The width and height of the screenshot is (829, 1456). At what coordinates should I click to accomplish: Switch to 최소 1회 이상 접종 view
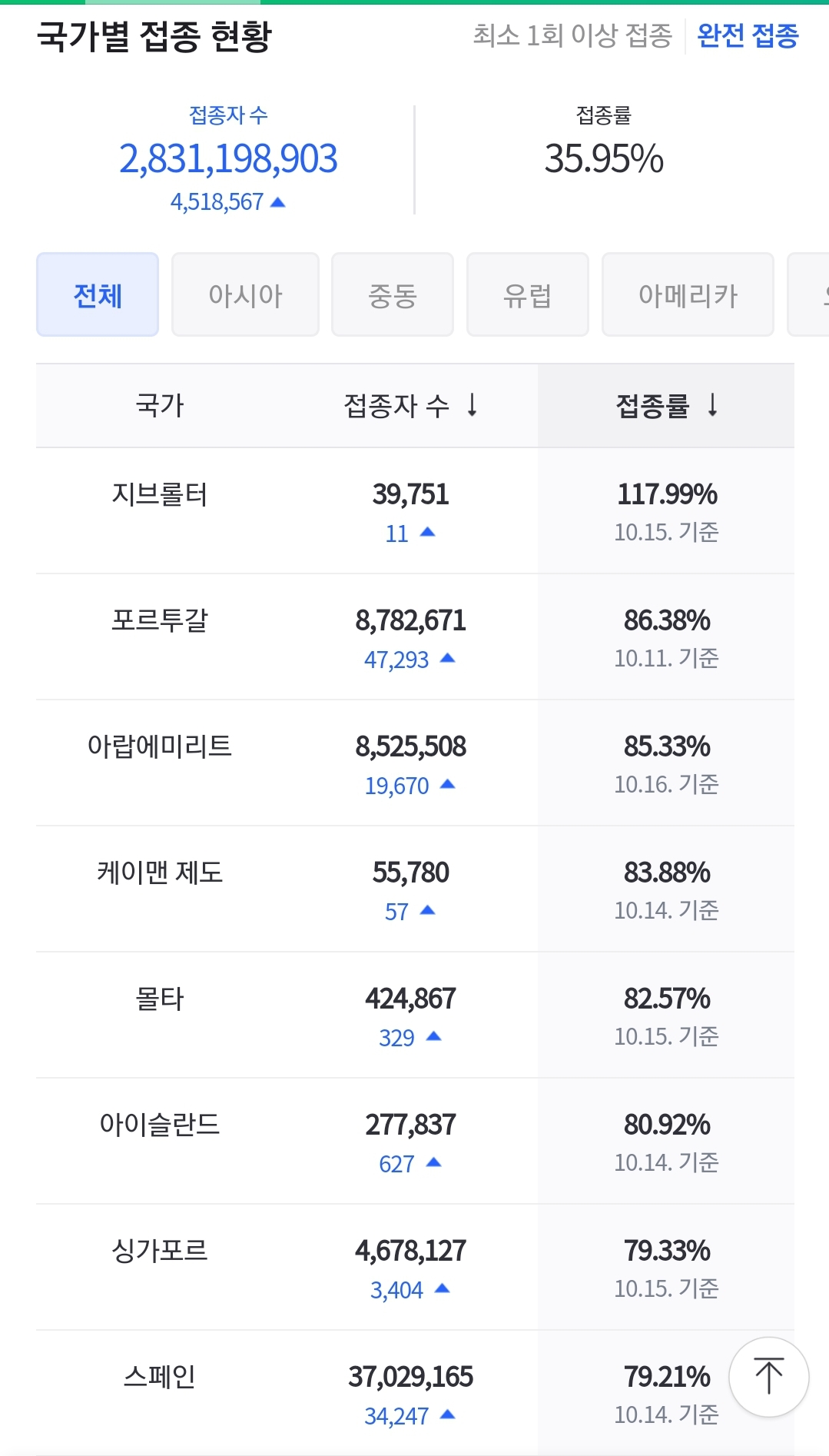[572, 35]
